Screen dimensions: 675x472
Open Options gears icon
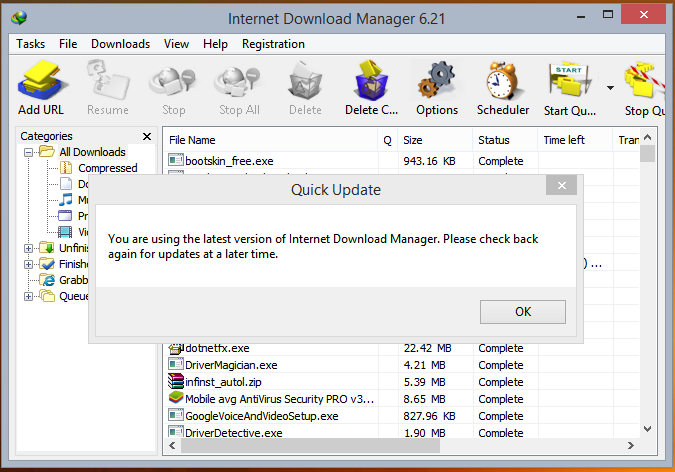(437, 80)
